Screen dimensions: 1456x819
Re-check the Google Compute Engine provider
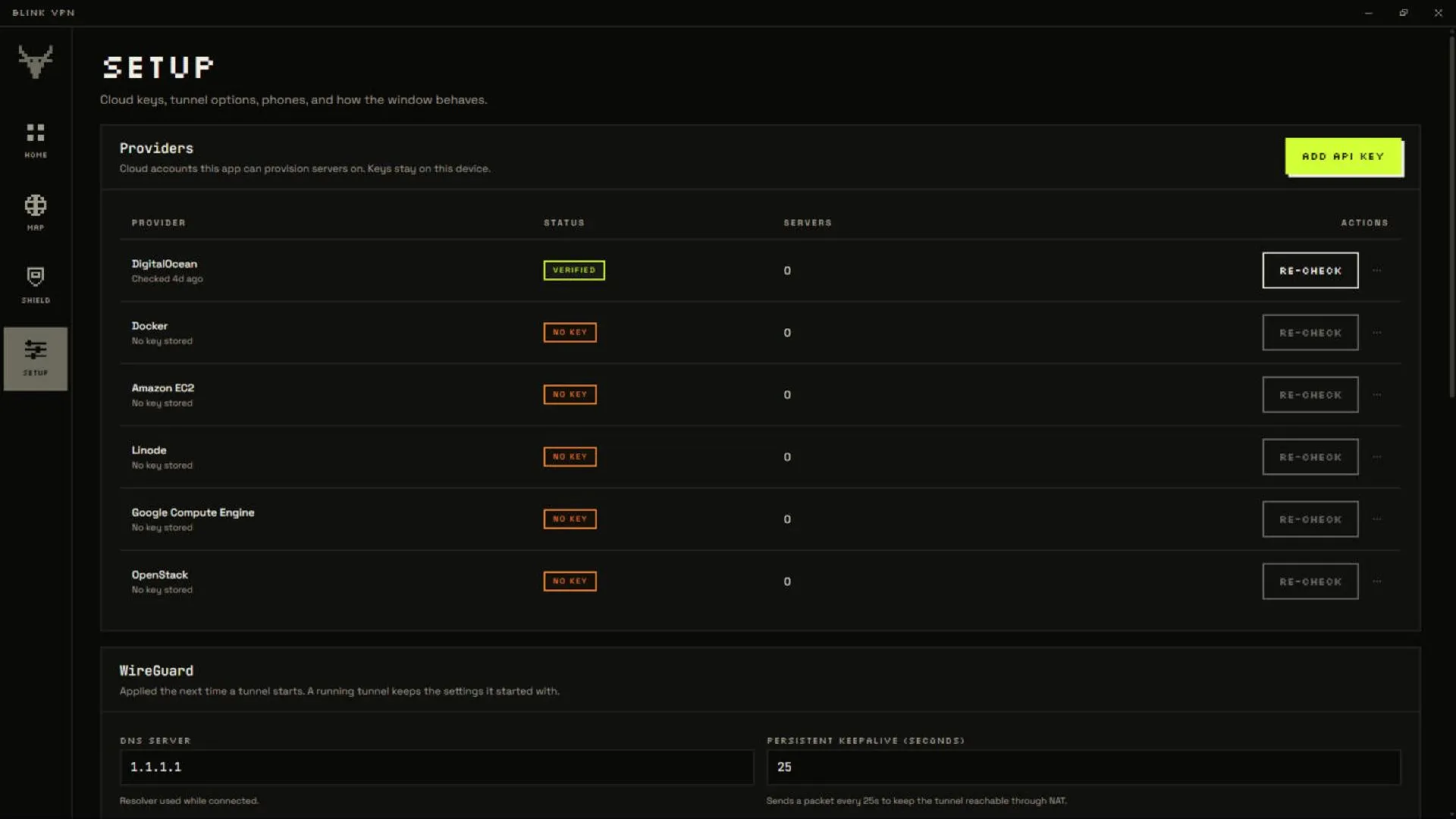click(x=1310, y=519)
